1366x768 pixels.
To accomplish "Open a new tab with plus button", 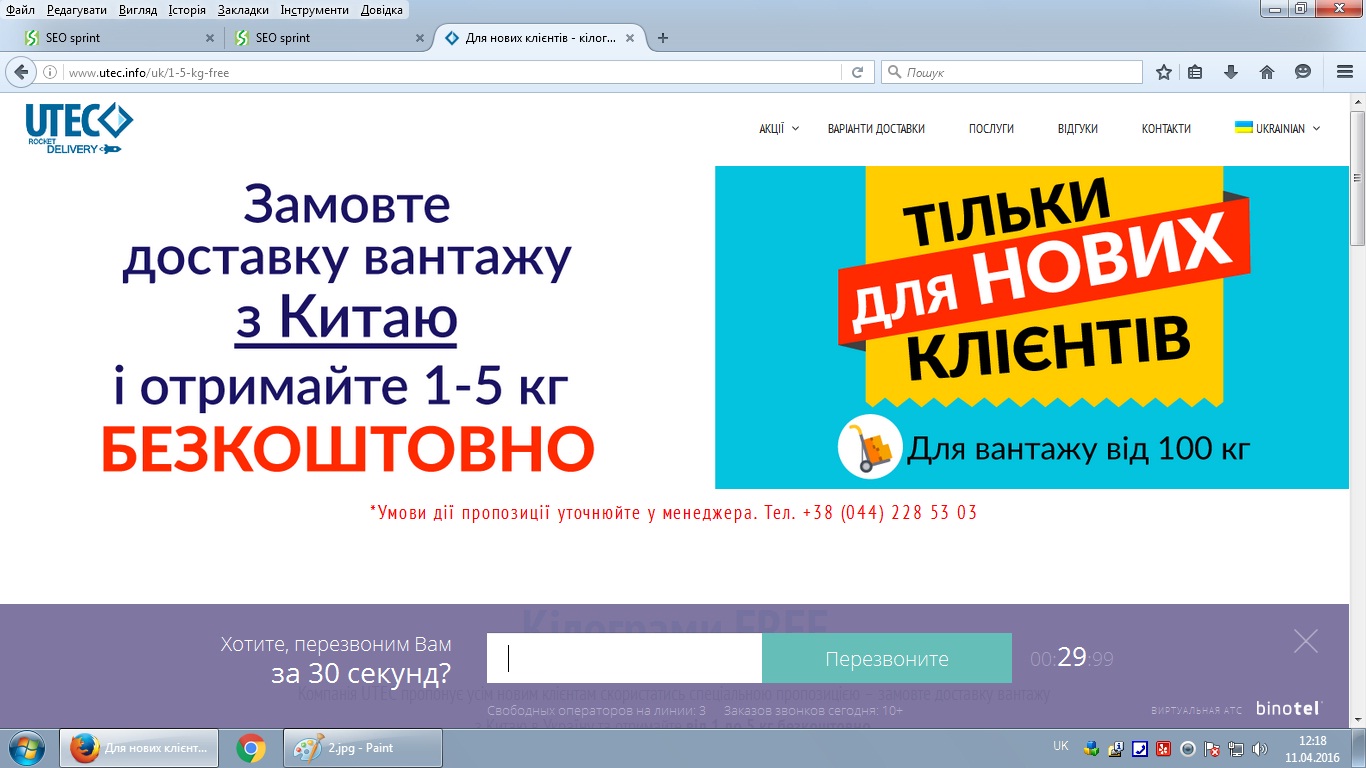I will (662, 38).
